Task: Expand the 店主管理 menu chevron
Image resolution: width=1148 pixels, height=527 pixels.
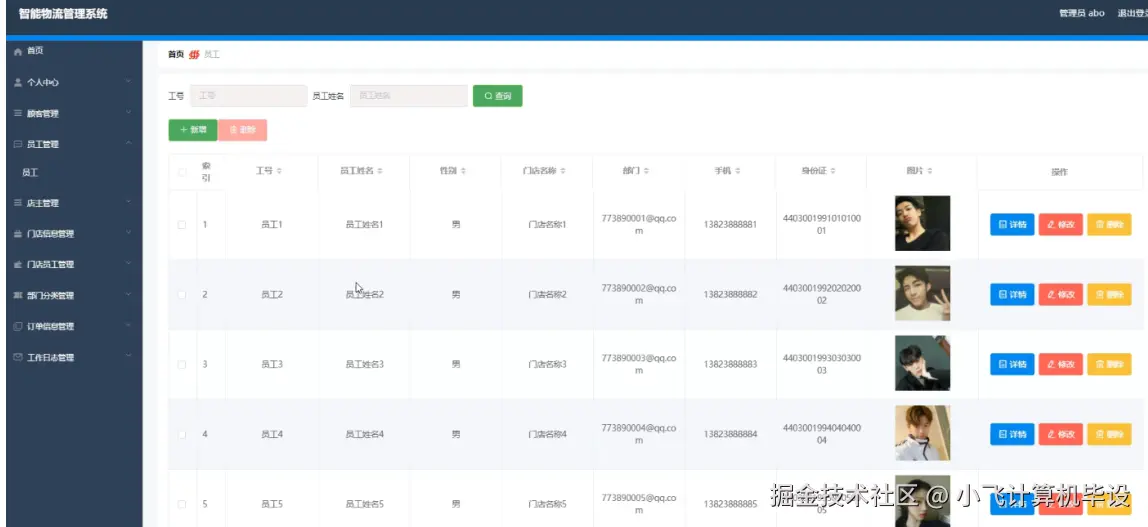Action: tap(128, 202)
